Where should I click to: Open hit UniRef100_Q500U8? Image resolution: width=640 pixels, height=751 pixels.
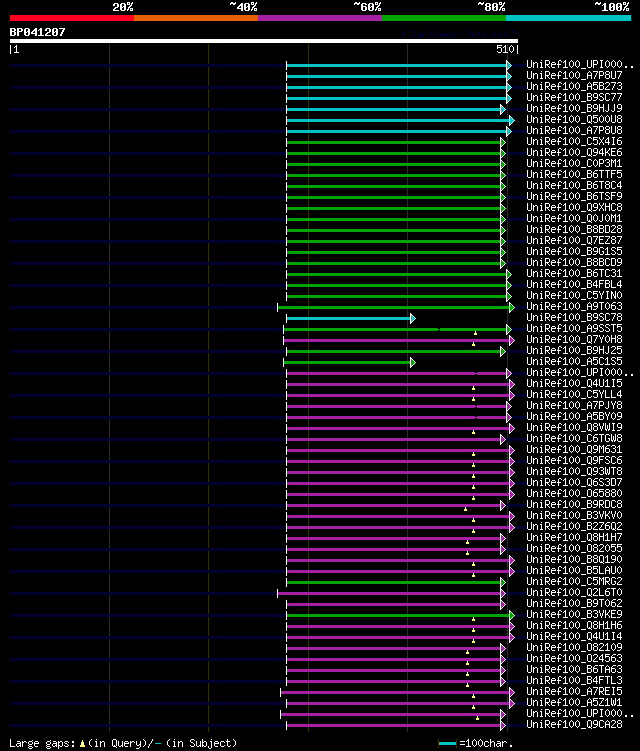574,119
